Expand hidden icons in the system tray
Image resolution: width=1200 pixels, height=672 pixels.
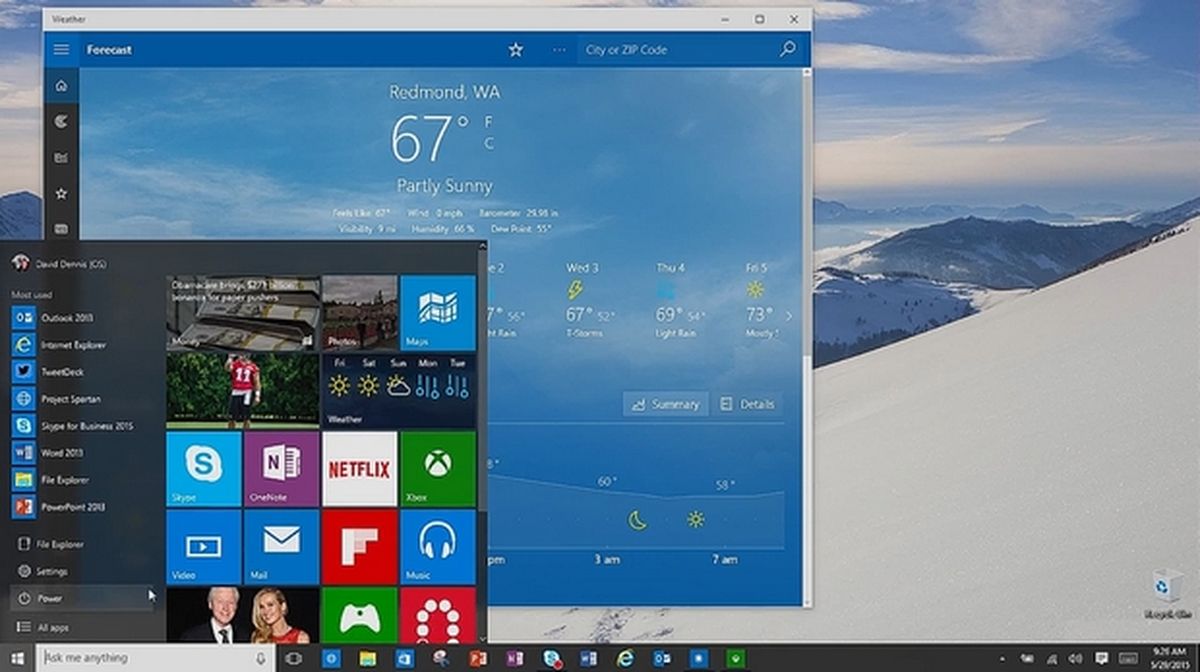(x=1002, y=658)
